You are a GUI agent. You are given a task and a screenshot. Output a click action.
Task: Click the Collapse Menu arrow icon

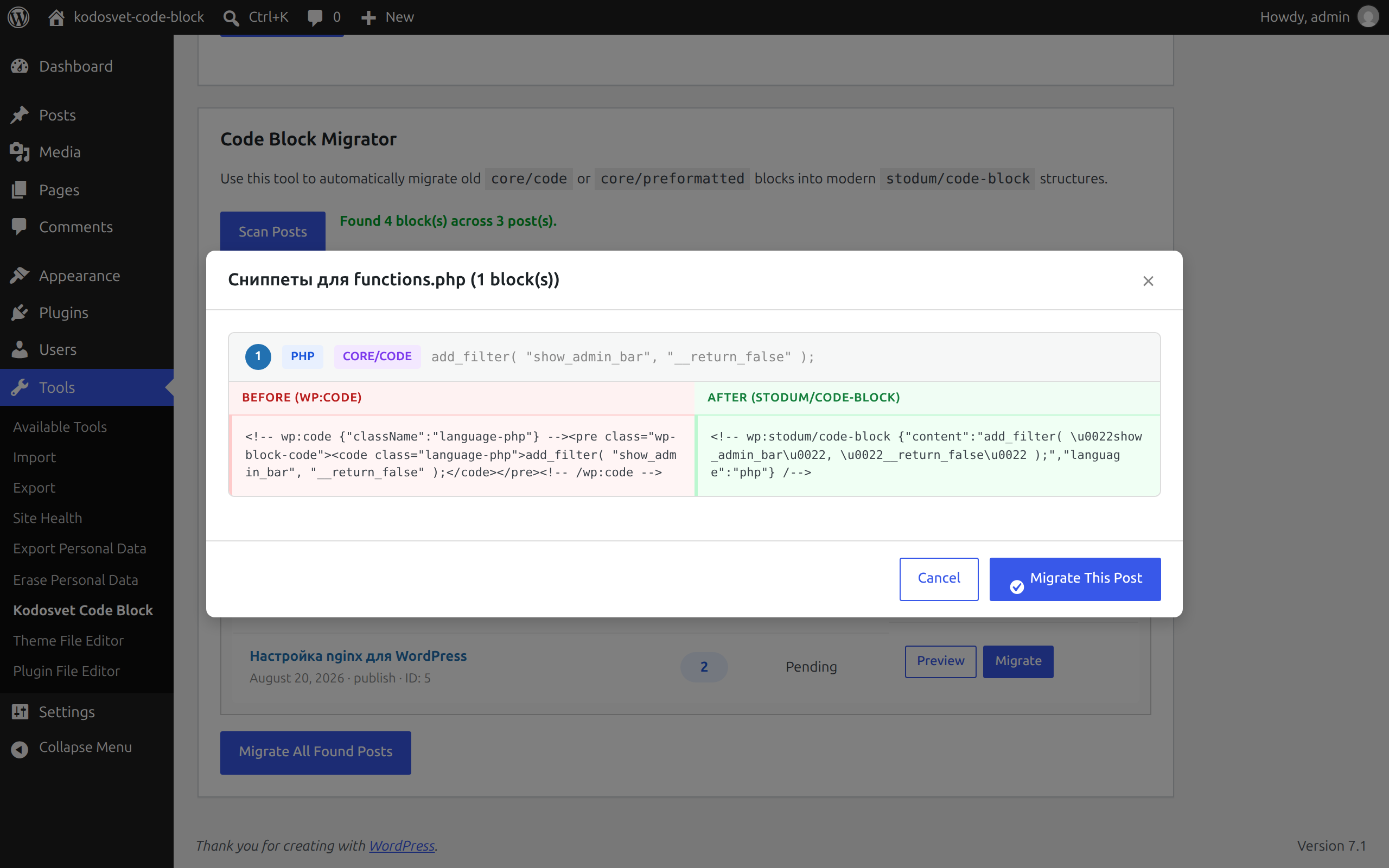pos(20,749)
